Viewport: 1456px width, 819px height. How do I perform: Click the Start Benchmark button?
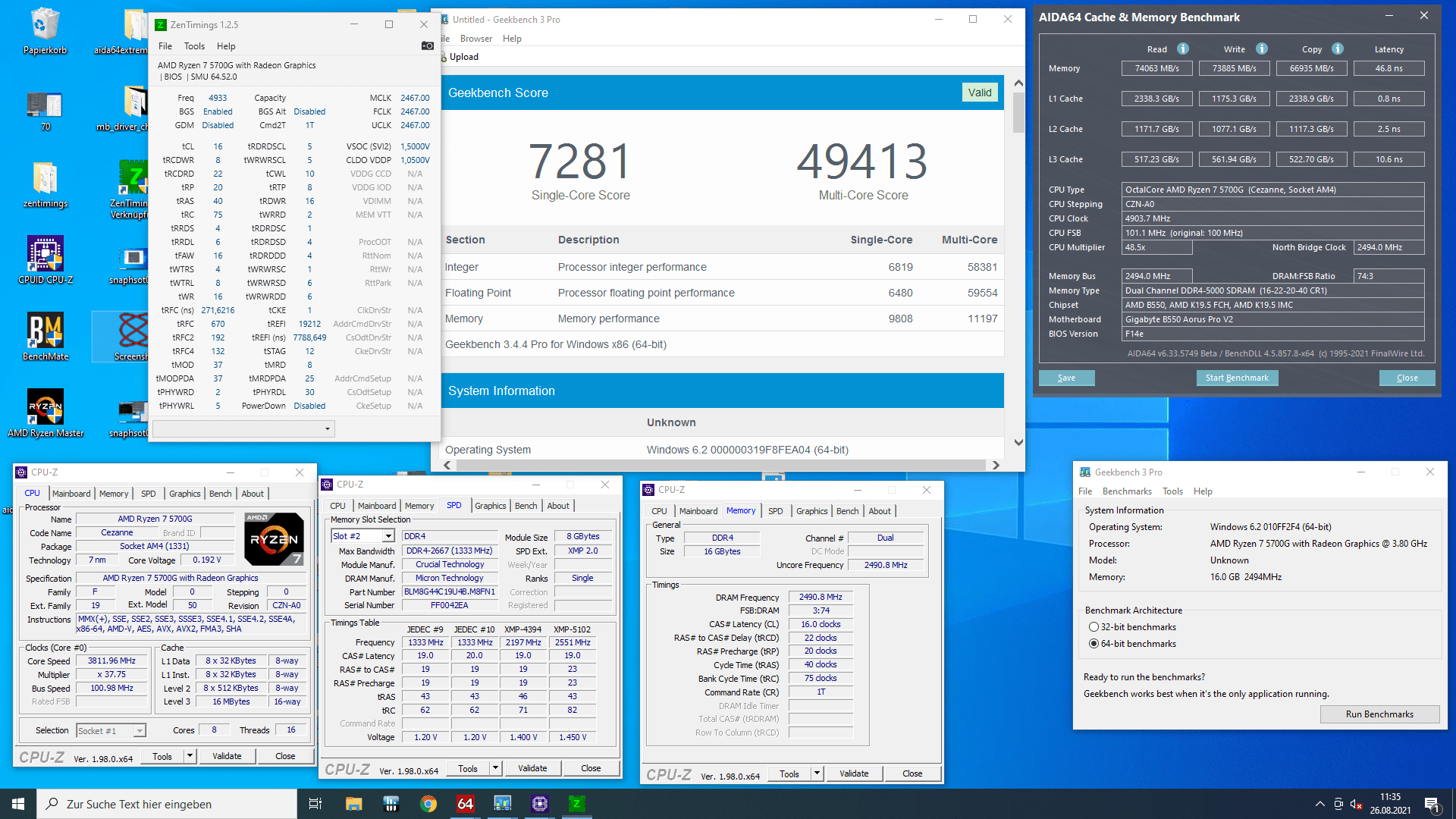point(1237,378)
